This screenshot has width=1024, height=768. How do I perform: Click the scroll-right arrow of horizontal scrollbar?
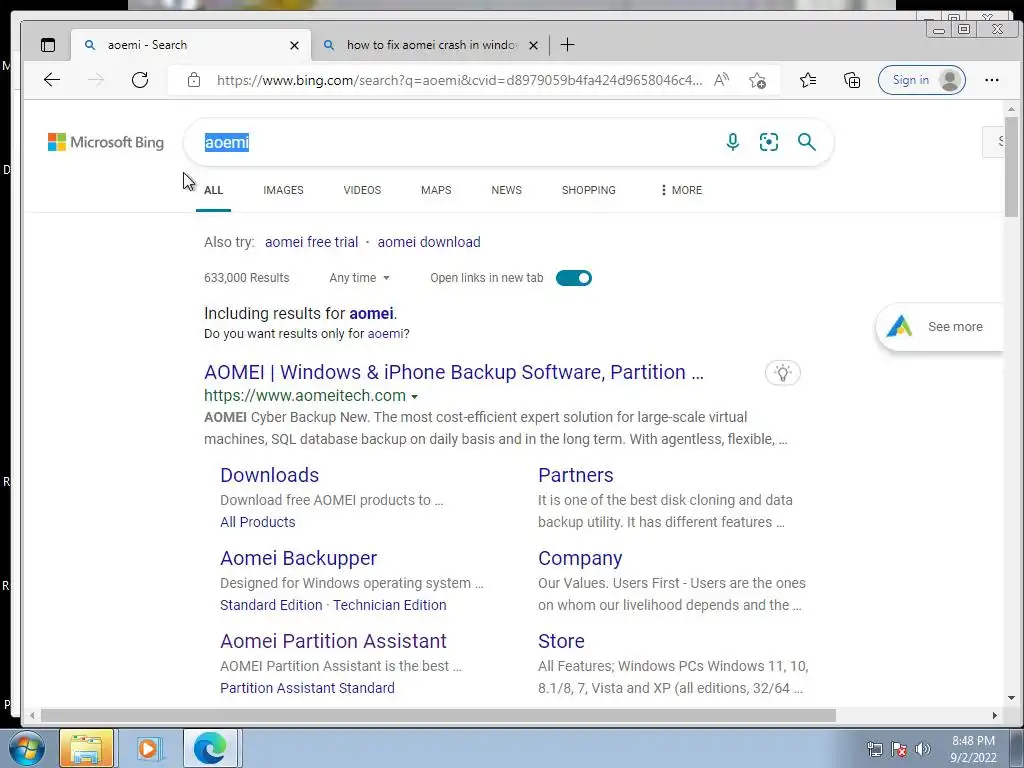click(x=995, y=716)
